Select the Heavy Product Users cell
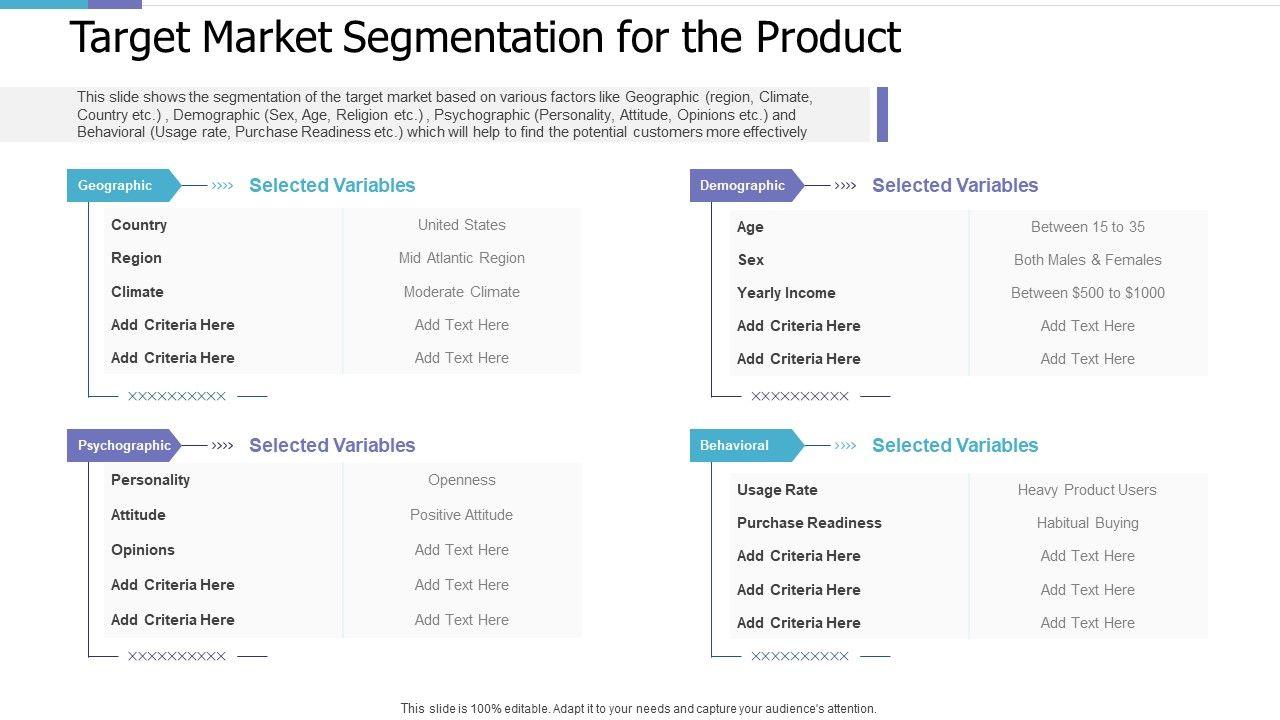Viewport: 1280px width, 720px height. 1087,490
